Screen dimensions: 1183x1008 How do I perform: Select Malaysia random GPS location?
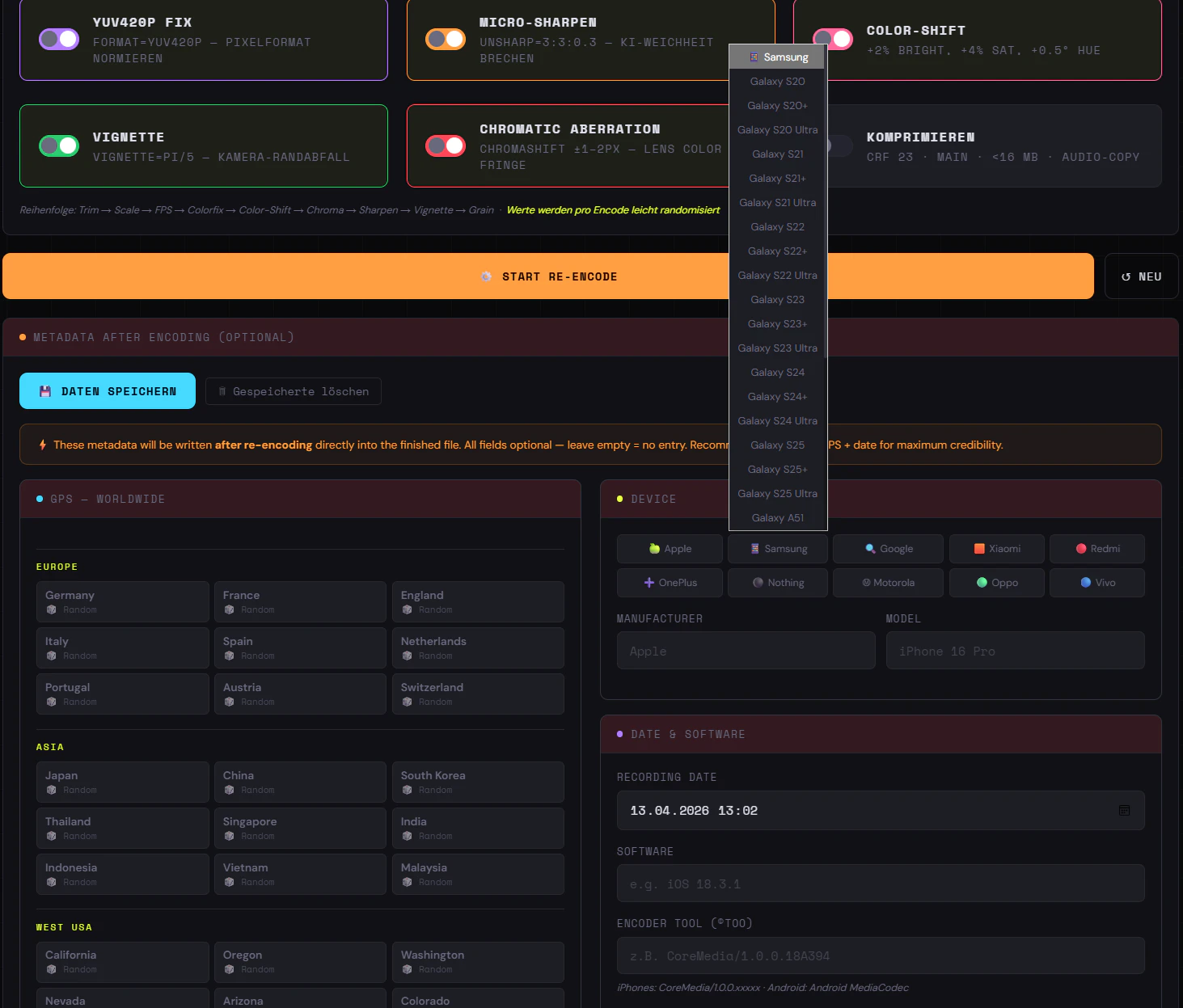click(x=478, y=875)
